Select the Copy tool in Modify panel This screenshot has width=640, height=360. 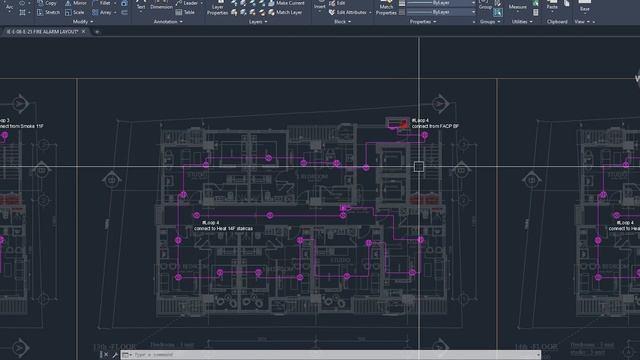coord(47,3)
